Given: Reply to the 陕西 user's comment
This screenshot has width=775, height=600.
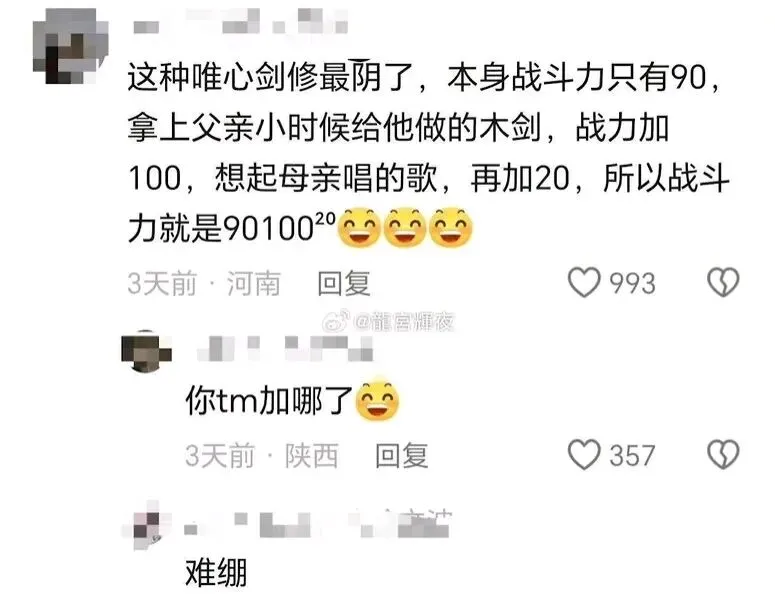Looking at the screenshot, I should [401, 455].
